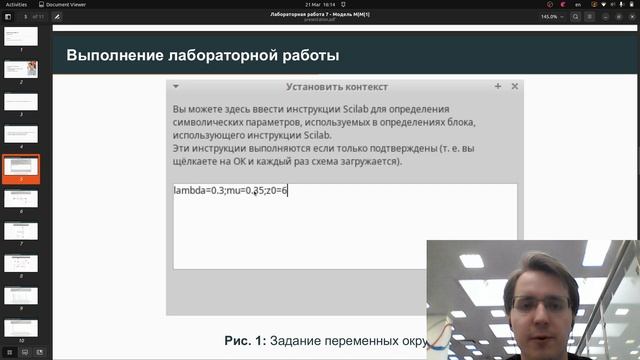Image resolution: width=640 pixels, height=360 pixels.
Task: Open the clock and calendar in top bar
Action: [320, 4]
